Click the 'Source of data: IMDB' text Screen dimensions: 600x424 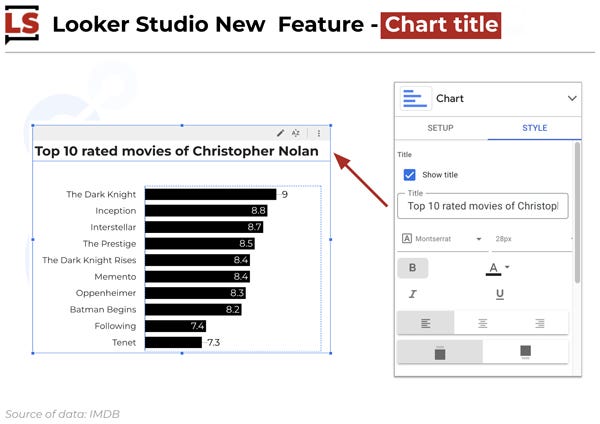click(62, 414)
